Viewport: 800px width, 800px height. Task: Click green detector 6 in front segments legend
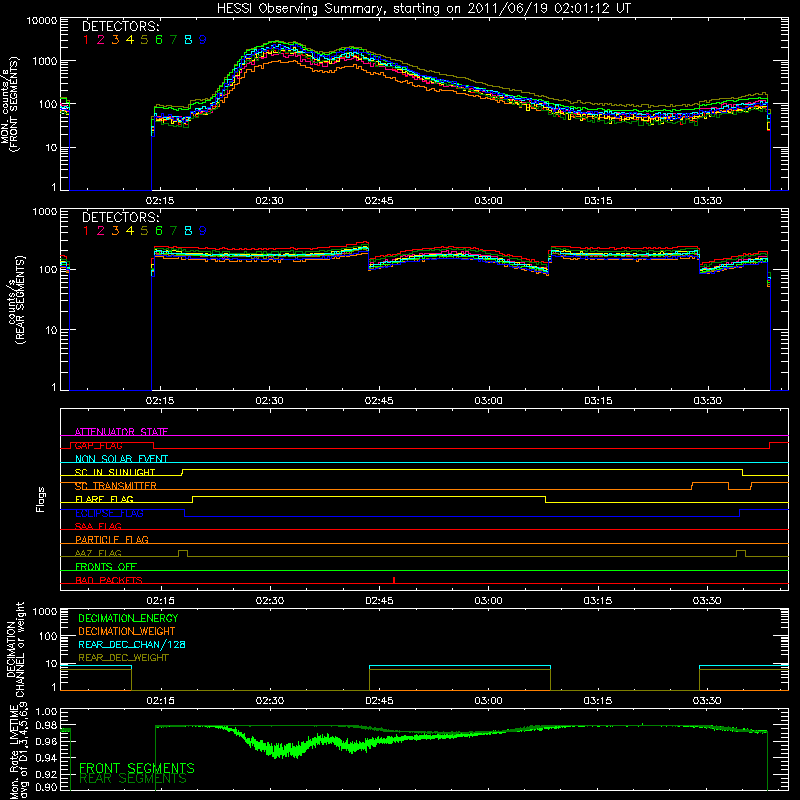tap(159, 40)
